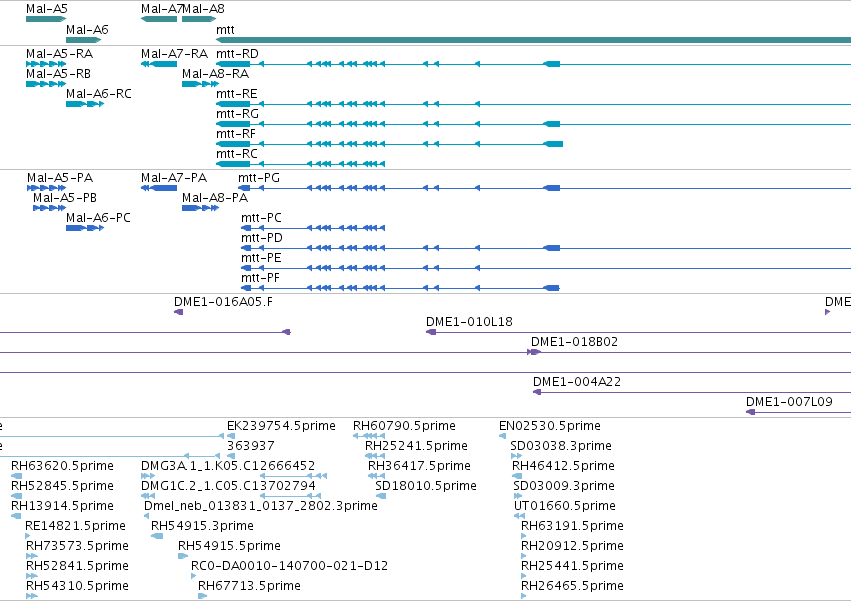Select the mtt gene track
Viewport: 851px width, 601px height.
534,40
